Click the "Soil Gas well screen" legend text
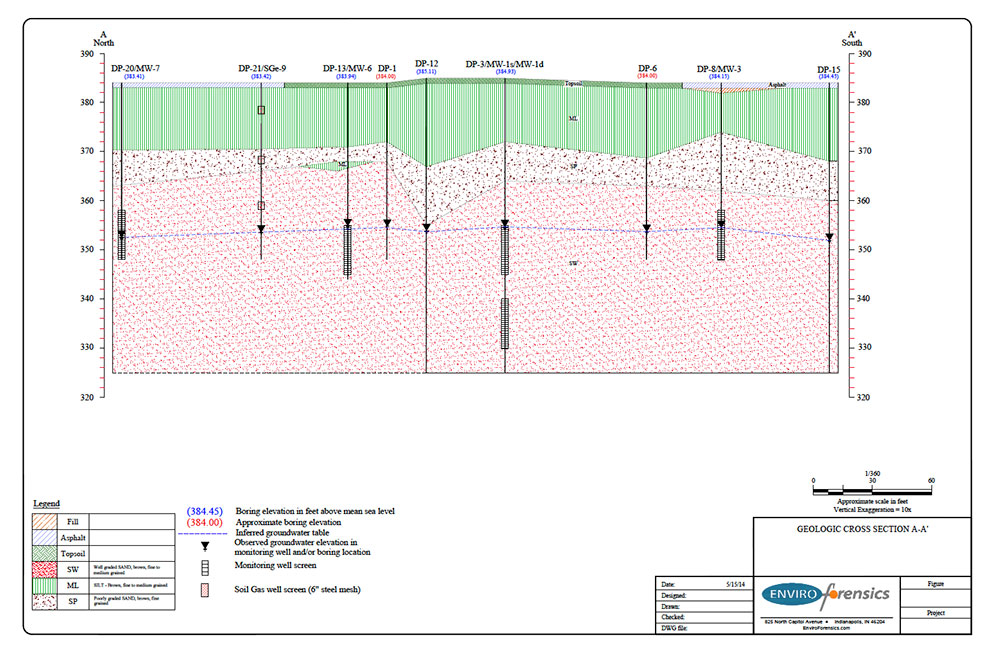This screenshot has width=1000, height=647. (x=297, y=590)
